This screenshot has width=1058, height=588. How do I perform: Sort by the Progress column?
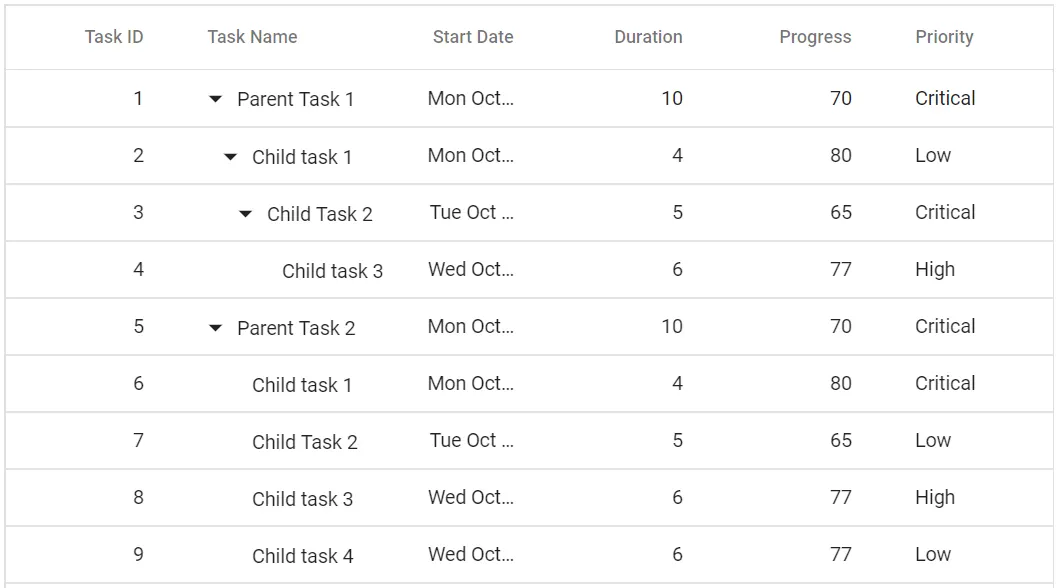[815, 36]
